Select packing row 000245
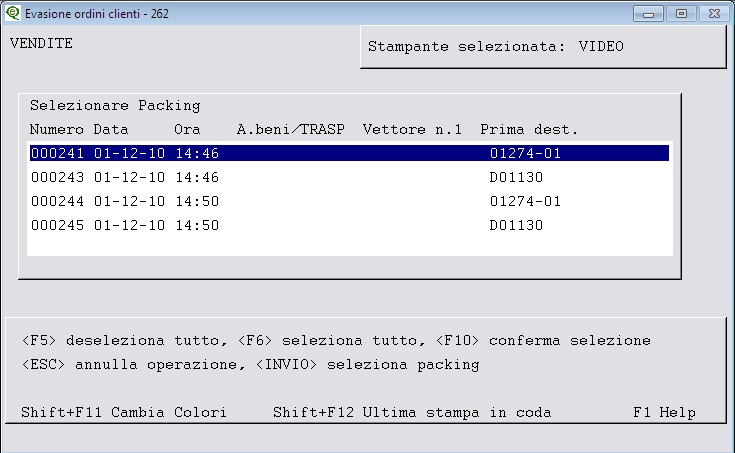This screenshot has height=453, width=735. point(349,225)
